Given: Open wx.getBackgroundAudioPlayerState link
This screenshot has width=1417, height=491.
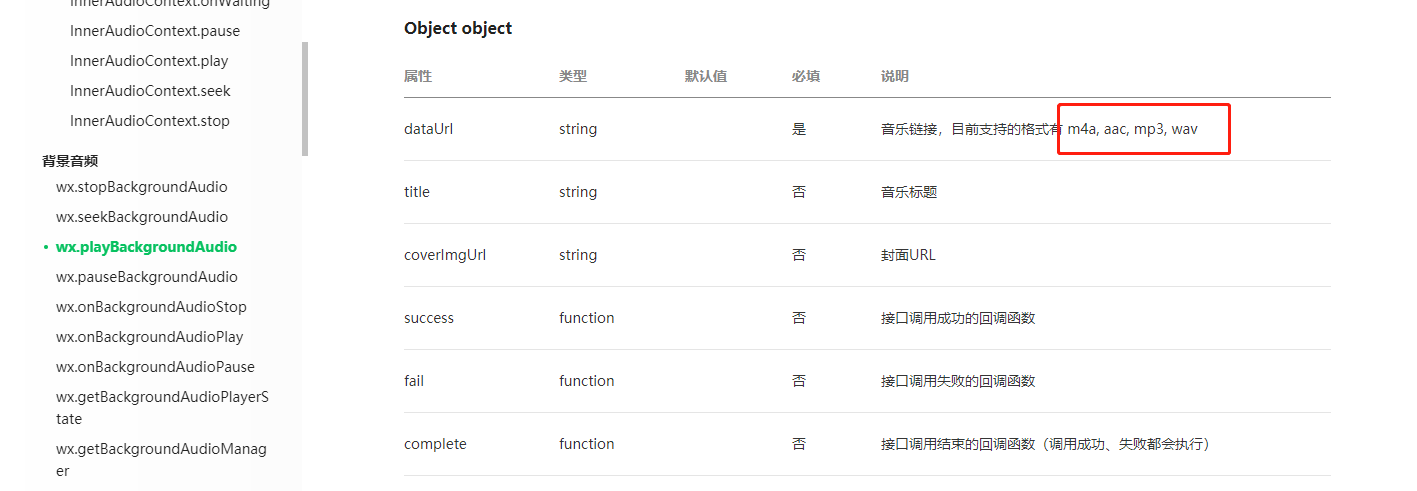Looking at the screenshot, I should (x=162, y=408).
